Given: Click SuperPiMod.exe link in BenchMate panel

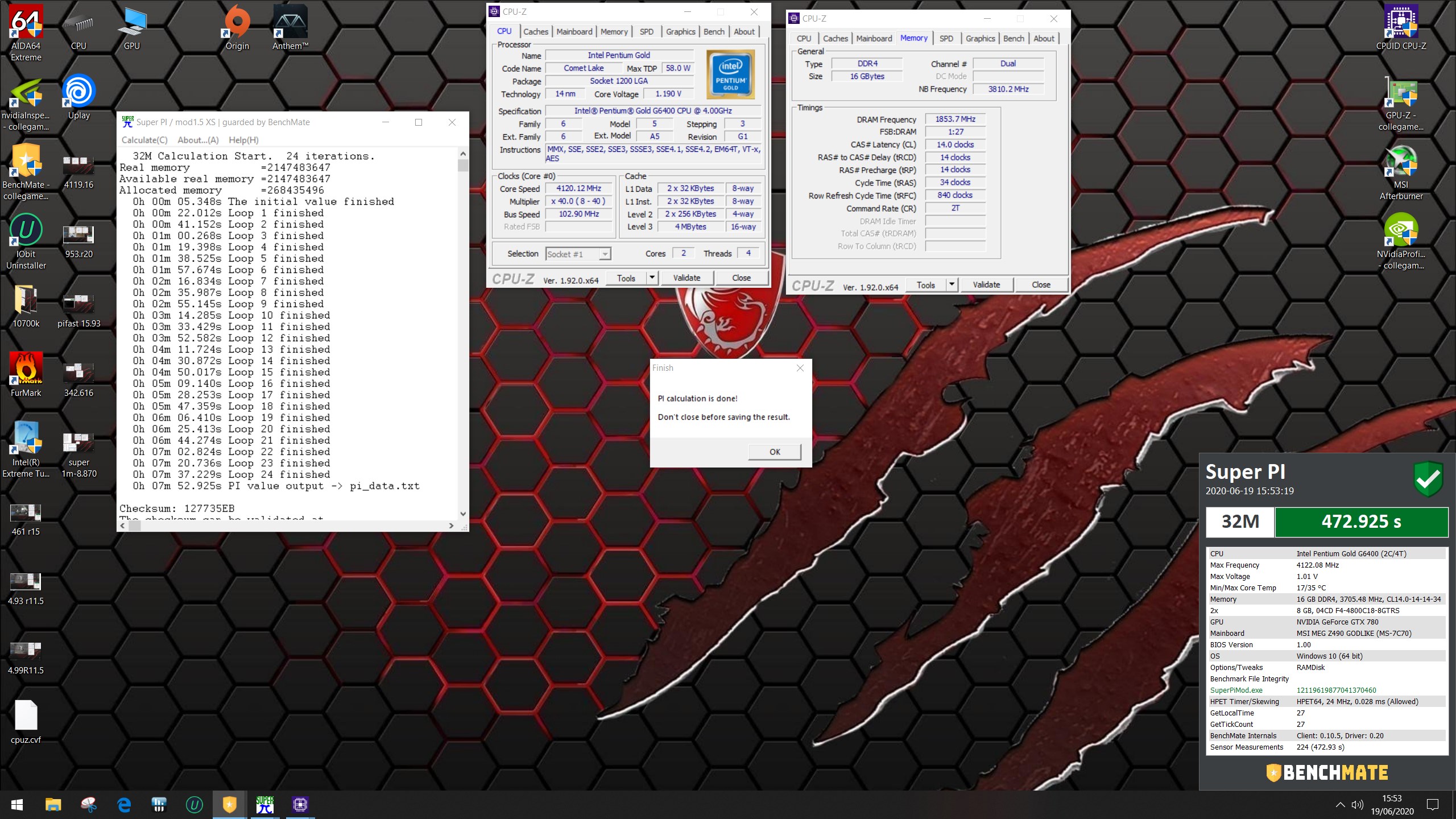Looking at the screenshot, I should (1236, 690).
